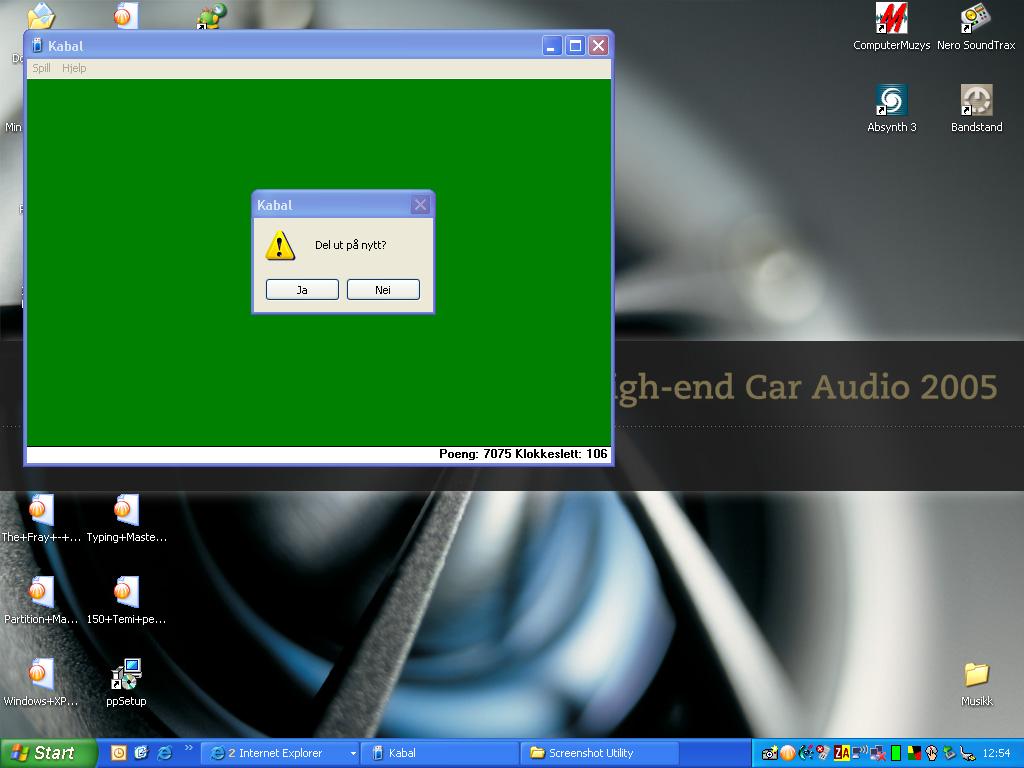The image size is (1024, 768).
Task: Select the Musikk folder on desktop
Action: click(x=976, y=684)
